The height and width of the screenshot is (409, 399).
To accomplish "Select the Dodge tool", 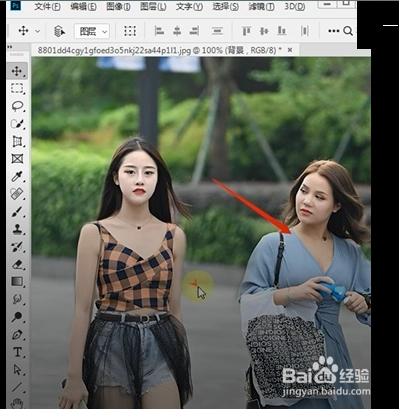I will [17, 317].
